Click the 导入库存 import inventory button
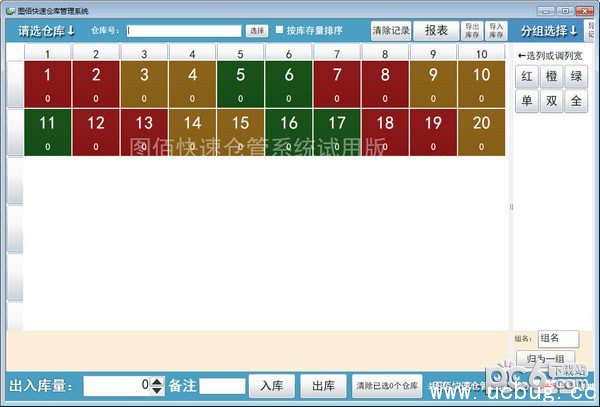This screenshot has height=407, width=600. [x=496, y=30]
